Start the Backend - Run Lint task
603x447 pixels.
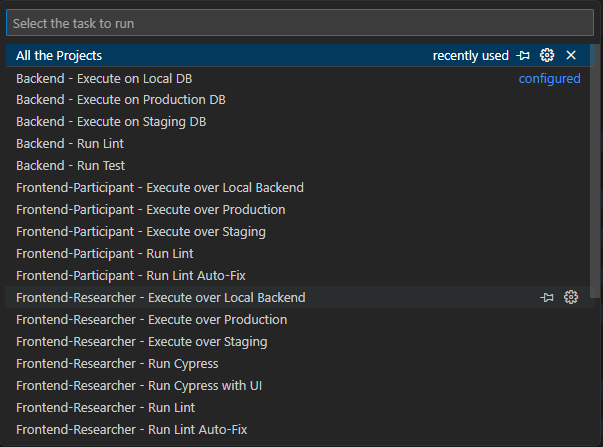point(297,143)
